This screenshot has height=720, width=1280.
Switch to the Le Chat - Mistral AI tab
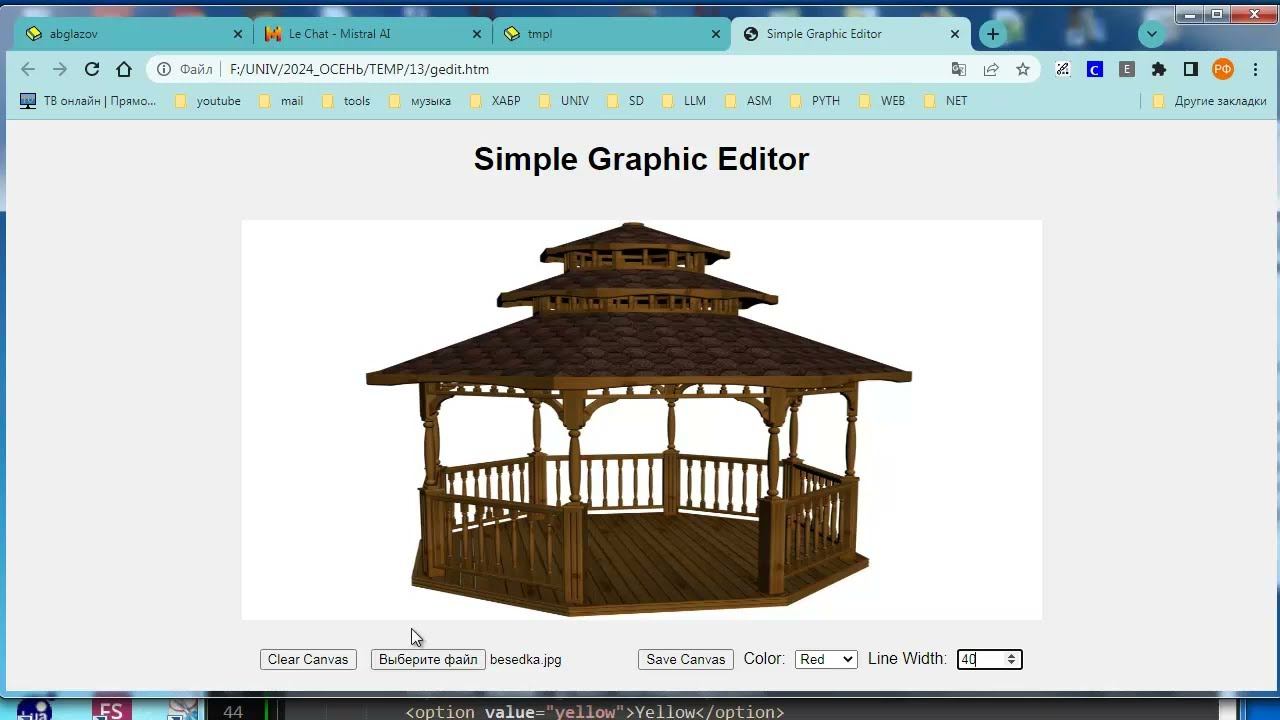(x=373, y=34)
